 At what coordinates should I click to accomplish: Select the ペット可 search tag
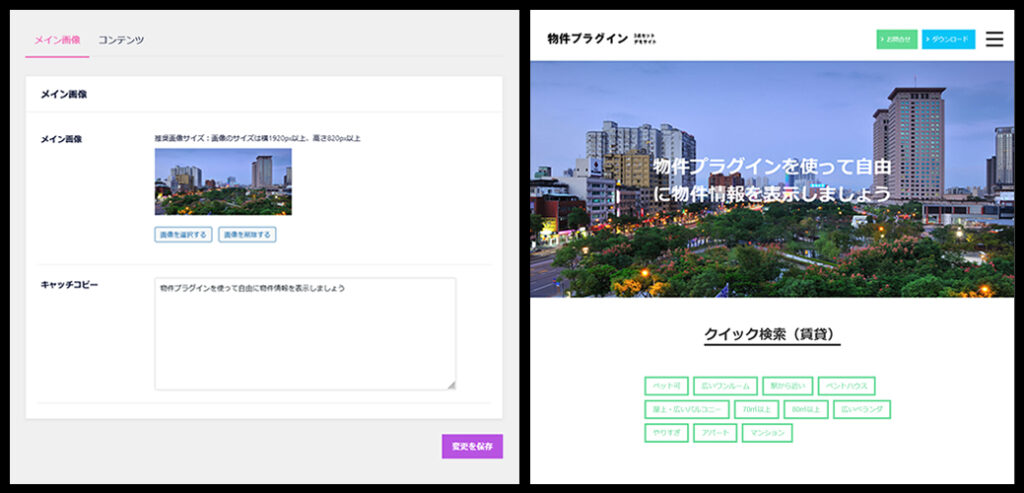pos(667,386)
